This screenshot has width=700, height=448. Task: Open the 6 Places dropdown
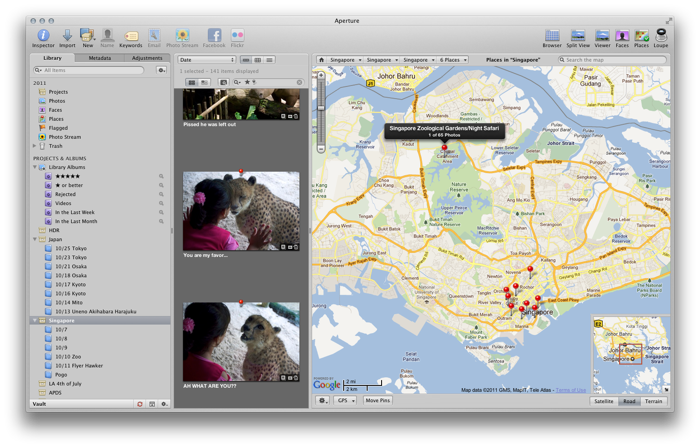pos(453,60)
